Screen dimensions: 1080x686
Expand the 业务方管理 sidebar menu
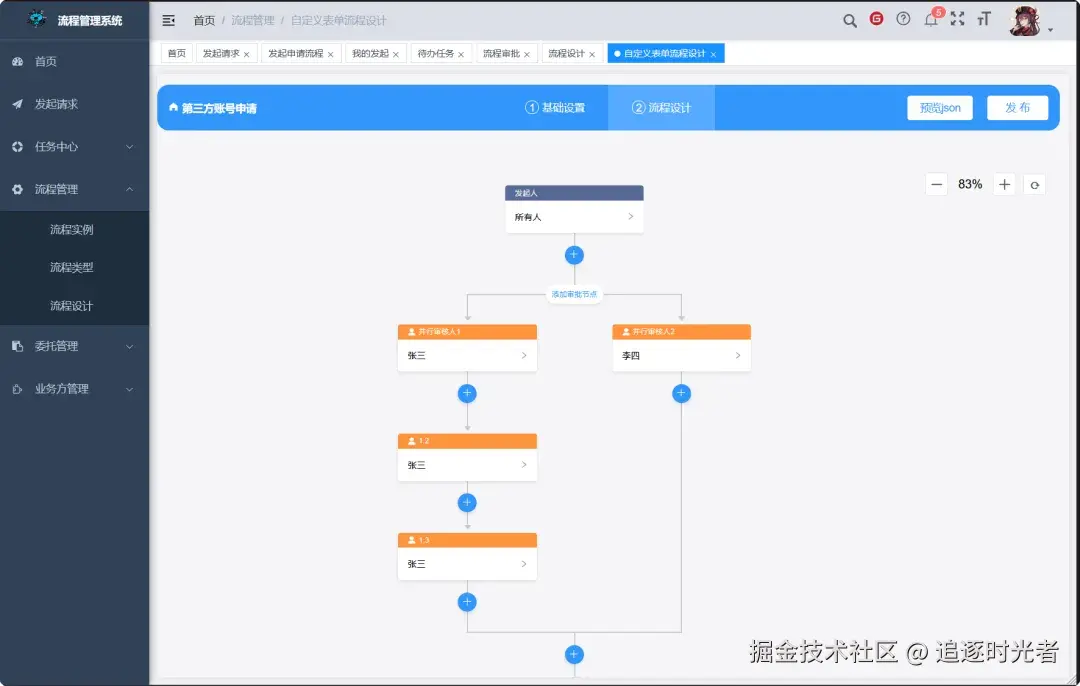click(x=74, y=389)
